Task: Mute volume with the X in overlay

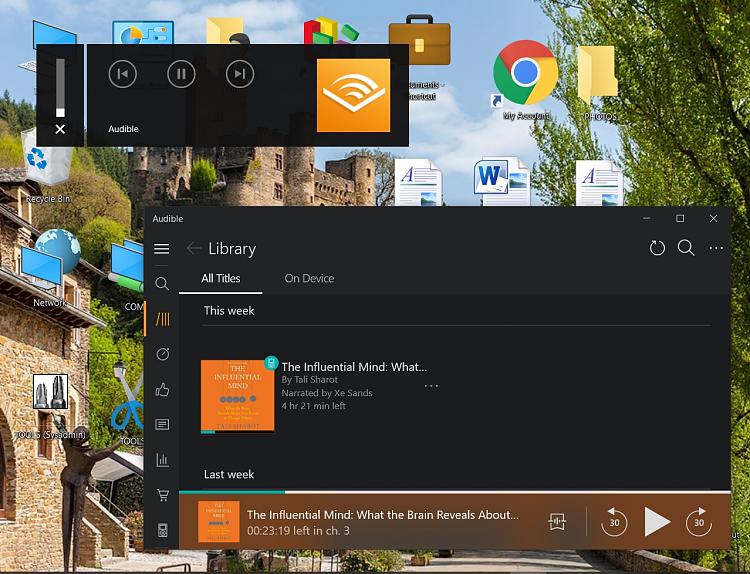Action: tap(60, 129)
